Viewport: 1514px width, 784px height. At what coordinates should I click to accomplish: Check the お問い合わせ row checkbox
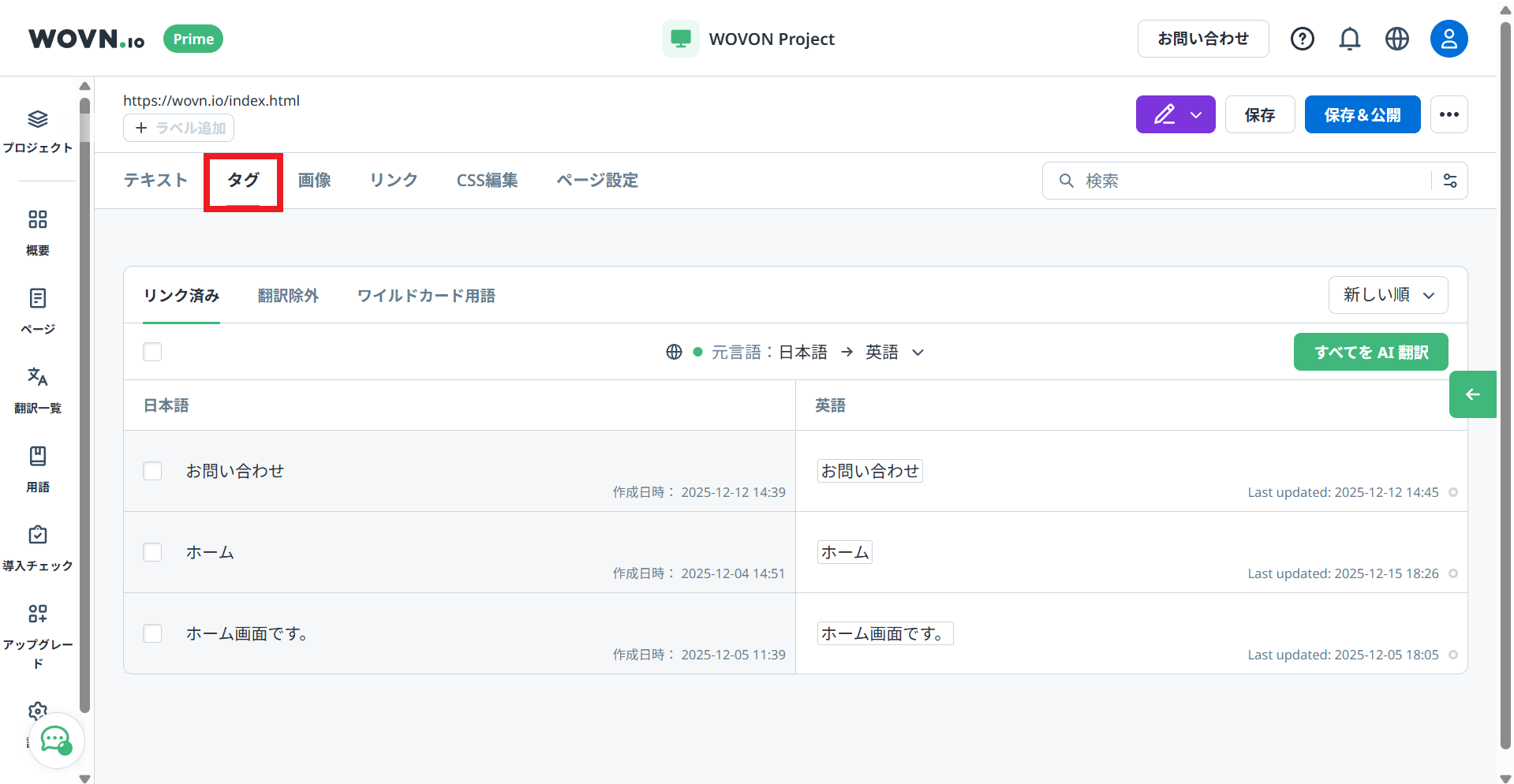[152, 471]
